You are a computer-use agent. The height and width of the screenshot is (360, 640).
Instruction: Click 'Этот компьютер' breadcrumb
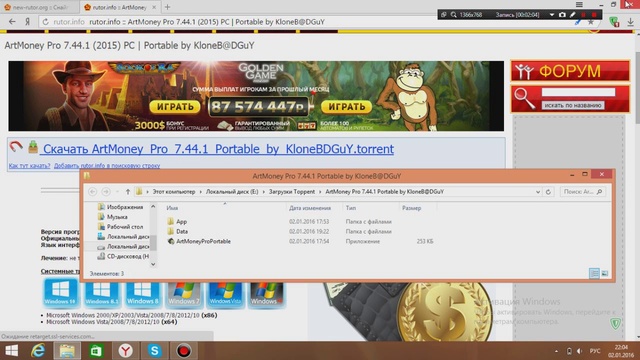(x=174, y=191)
